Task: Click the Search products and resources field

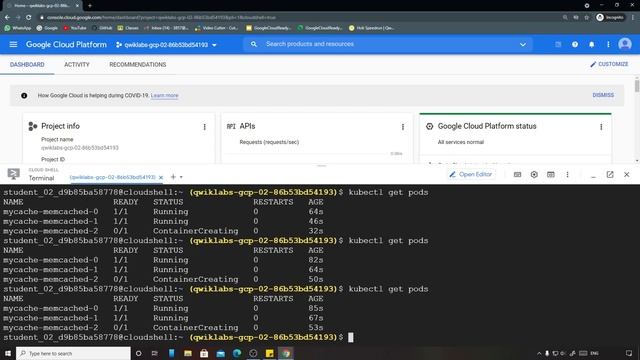Action: pyautogui.click(x=388, y=44)
